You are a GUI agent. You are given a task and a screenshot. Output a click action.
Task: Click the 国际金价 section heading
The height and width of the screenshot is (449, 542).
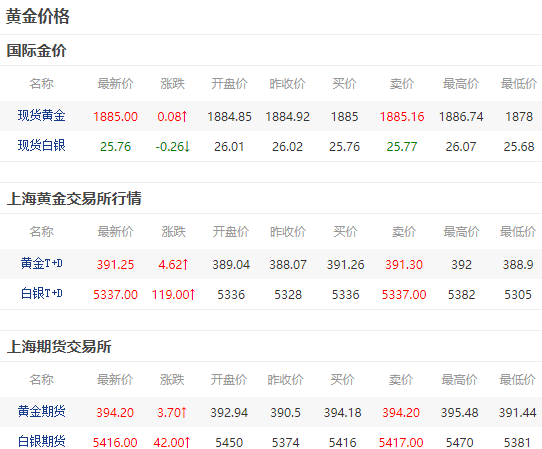pyautogui.click(x=37, y=50)
